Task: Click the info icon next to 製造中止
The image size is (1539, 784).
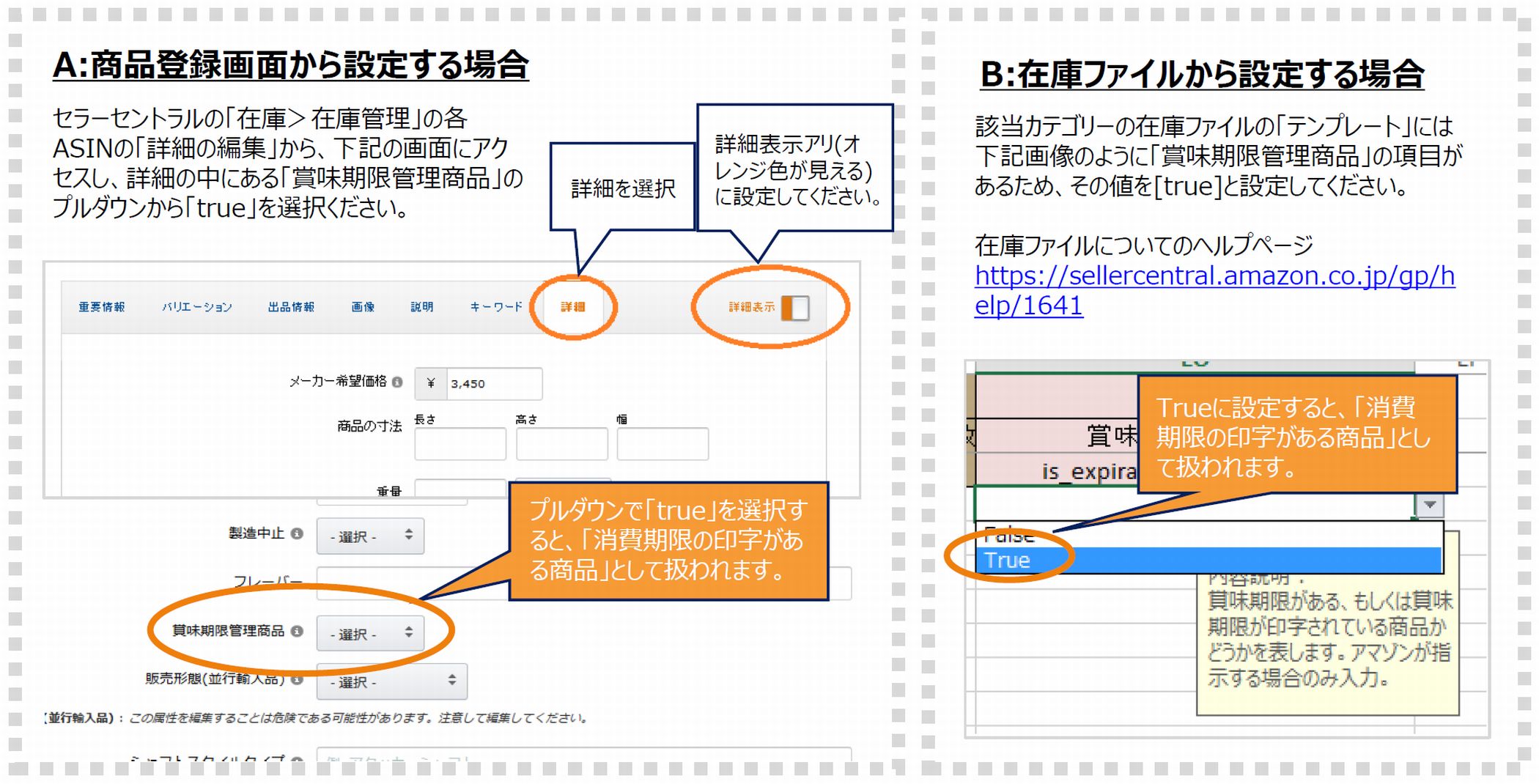Action: (297, 533)
